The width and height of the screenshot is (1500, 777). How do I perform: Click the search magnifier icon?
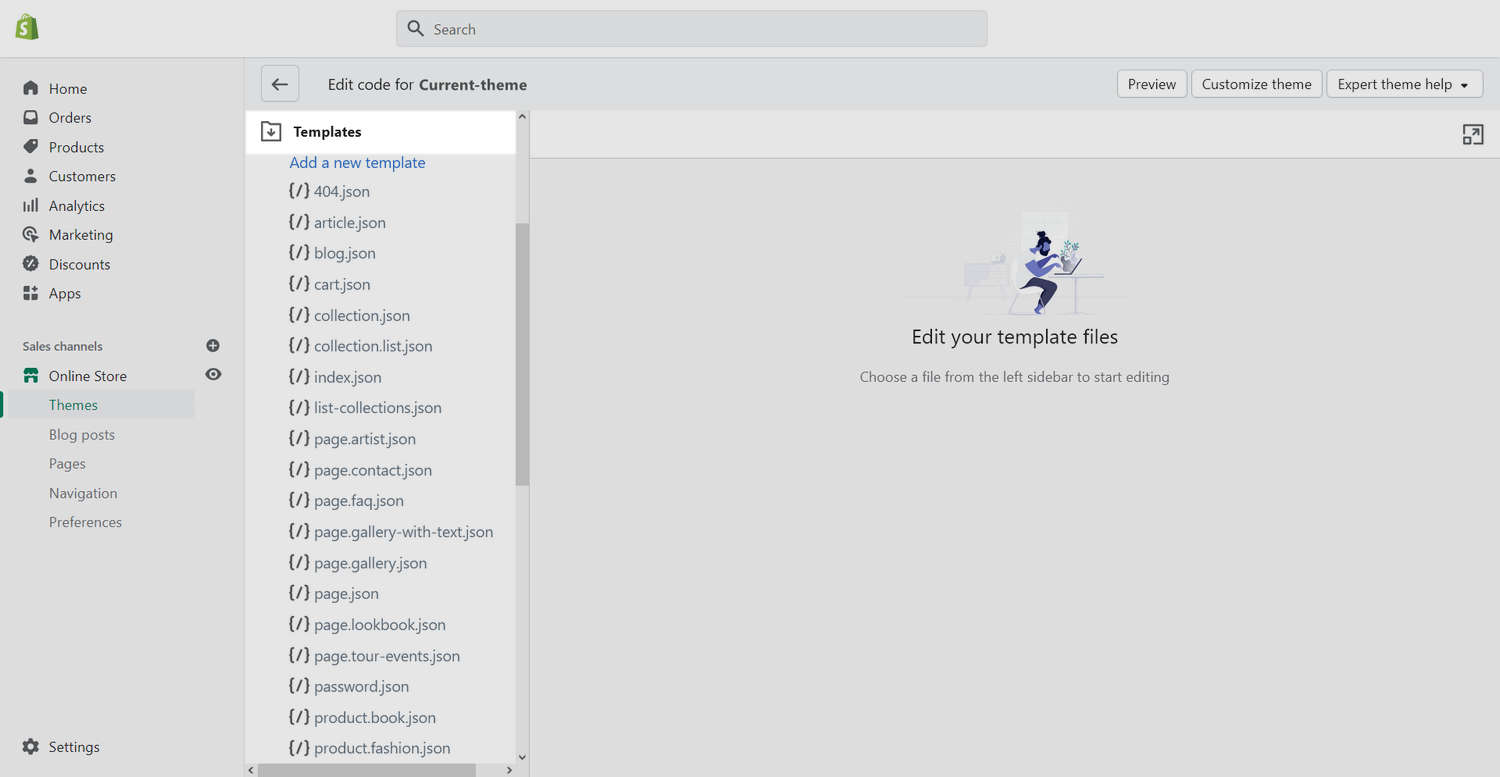416,29
